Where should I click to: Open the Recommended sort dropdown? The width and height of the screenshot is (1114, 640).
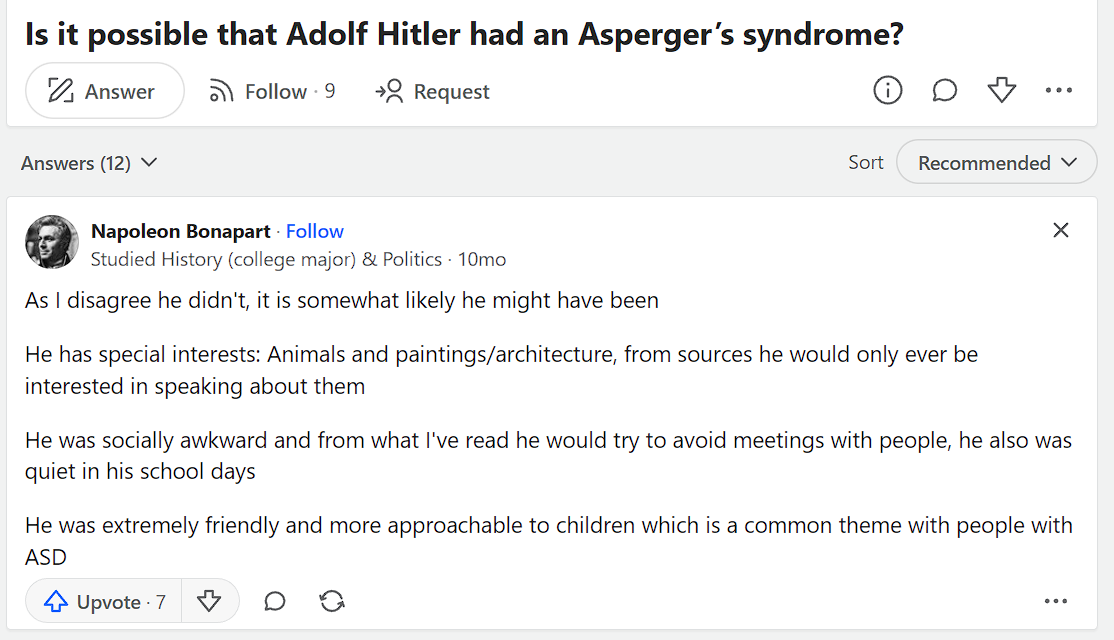click(x=997, y=163)
